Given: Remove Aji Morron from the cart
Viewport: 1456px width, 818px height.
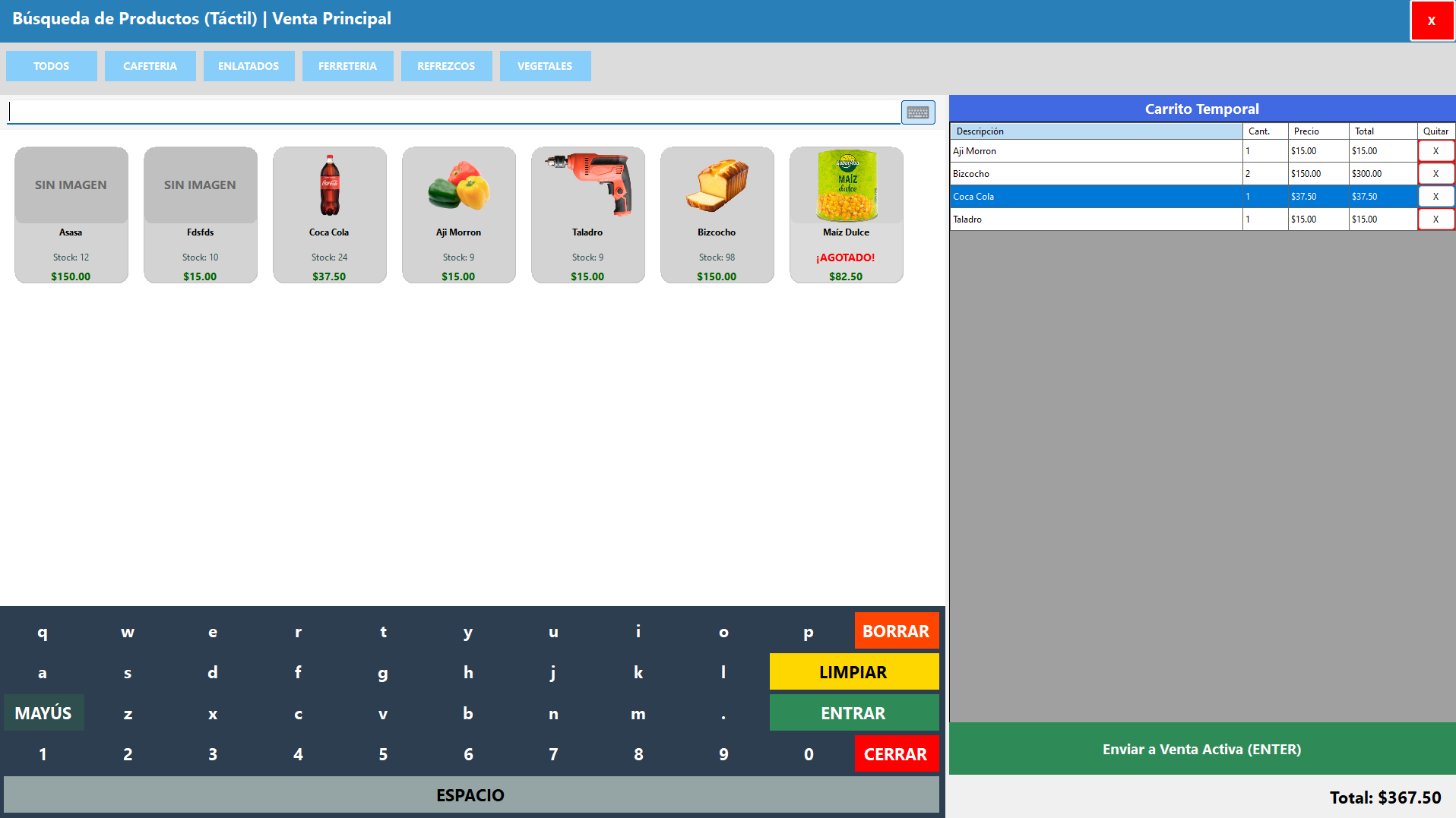Looking at the screenshot, I should click(x=1435, y=151).
